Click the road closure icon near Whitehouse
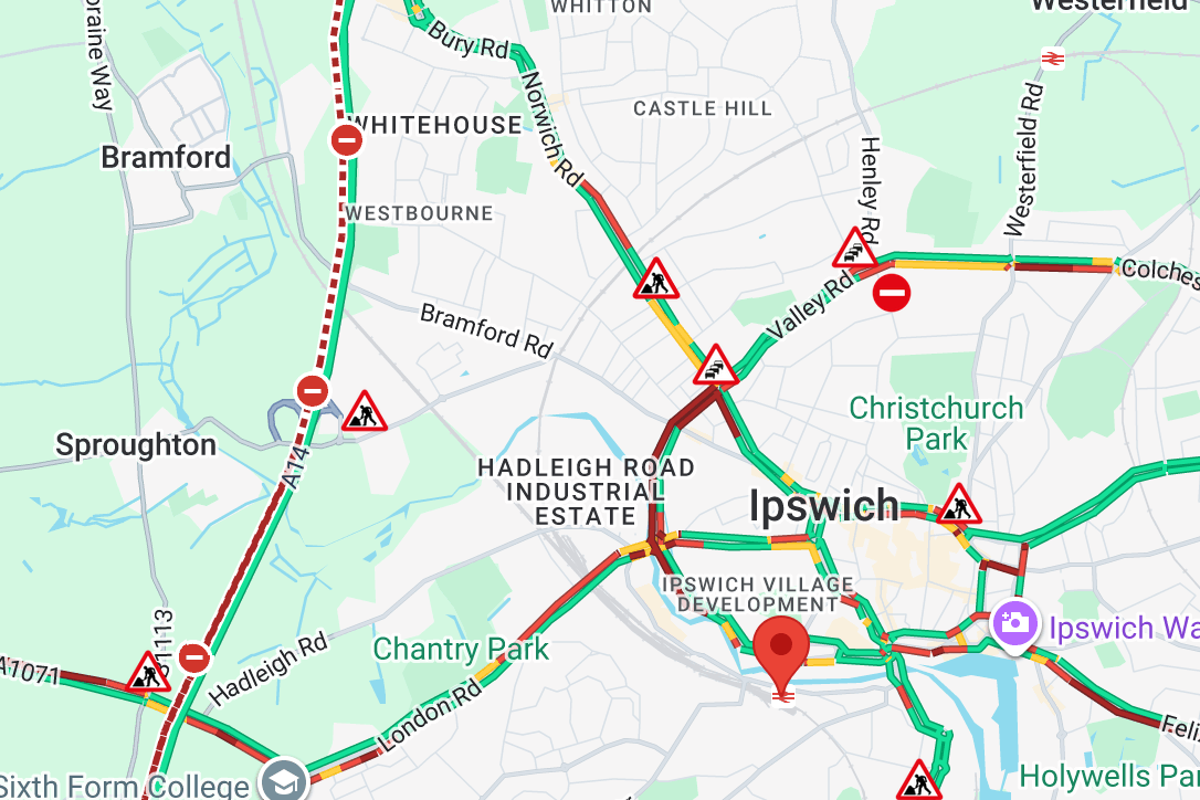The height and width of the screenshot is (800, 1200). 347,140
